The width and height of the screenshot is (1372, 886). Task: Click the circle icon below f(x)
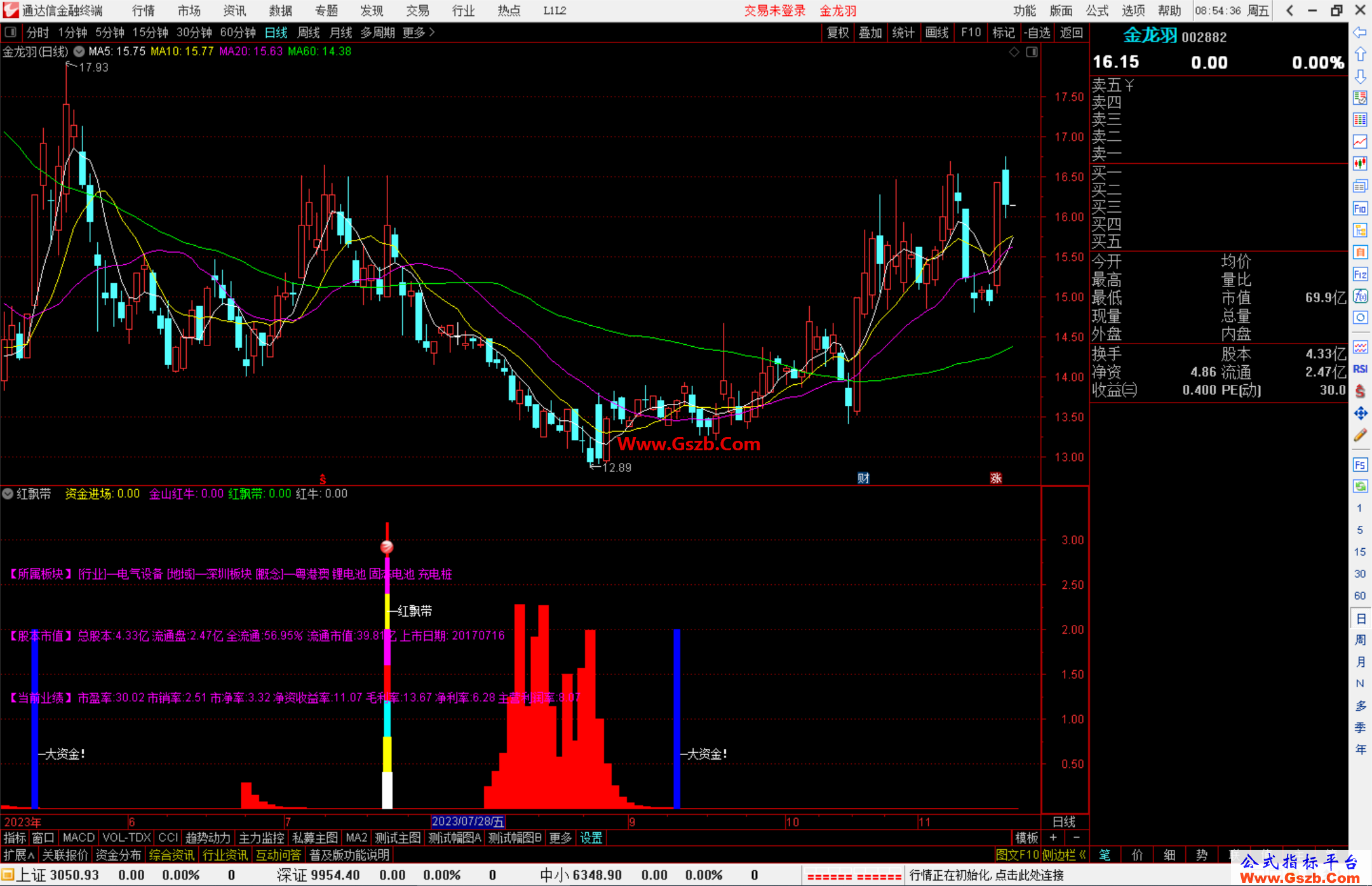(x=1360, y=318)
